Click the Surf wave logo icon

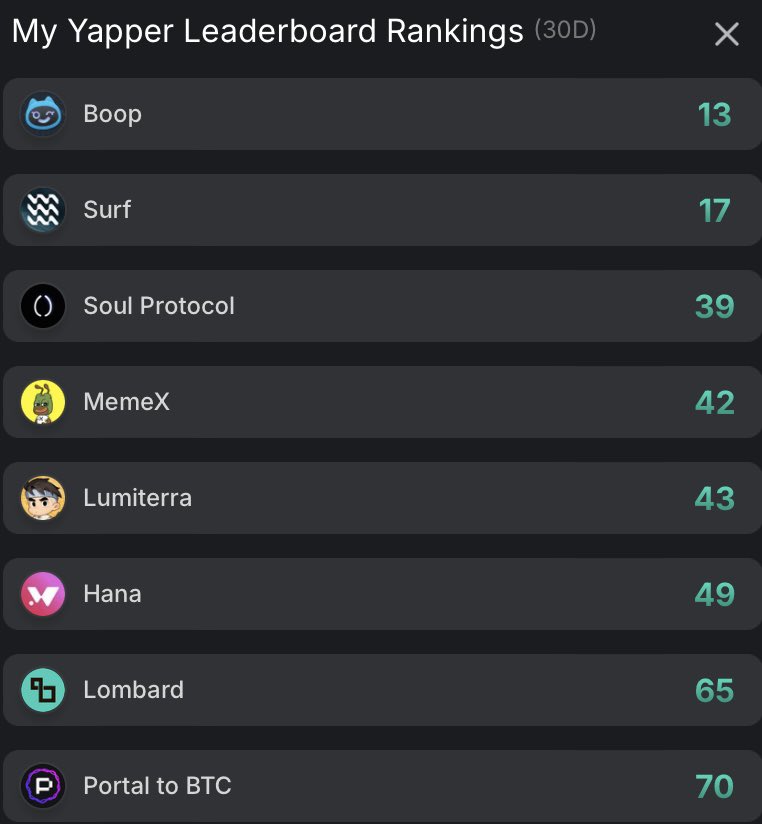click(x=43, y=210)
